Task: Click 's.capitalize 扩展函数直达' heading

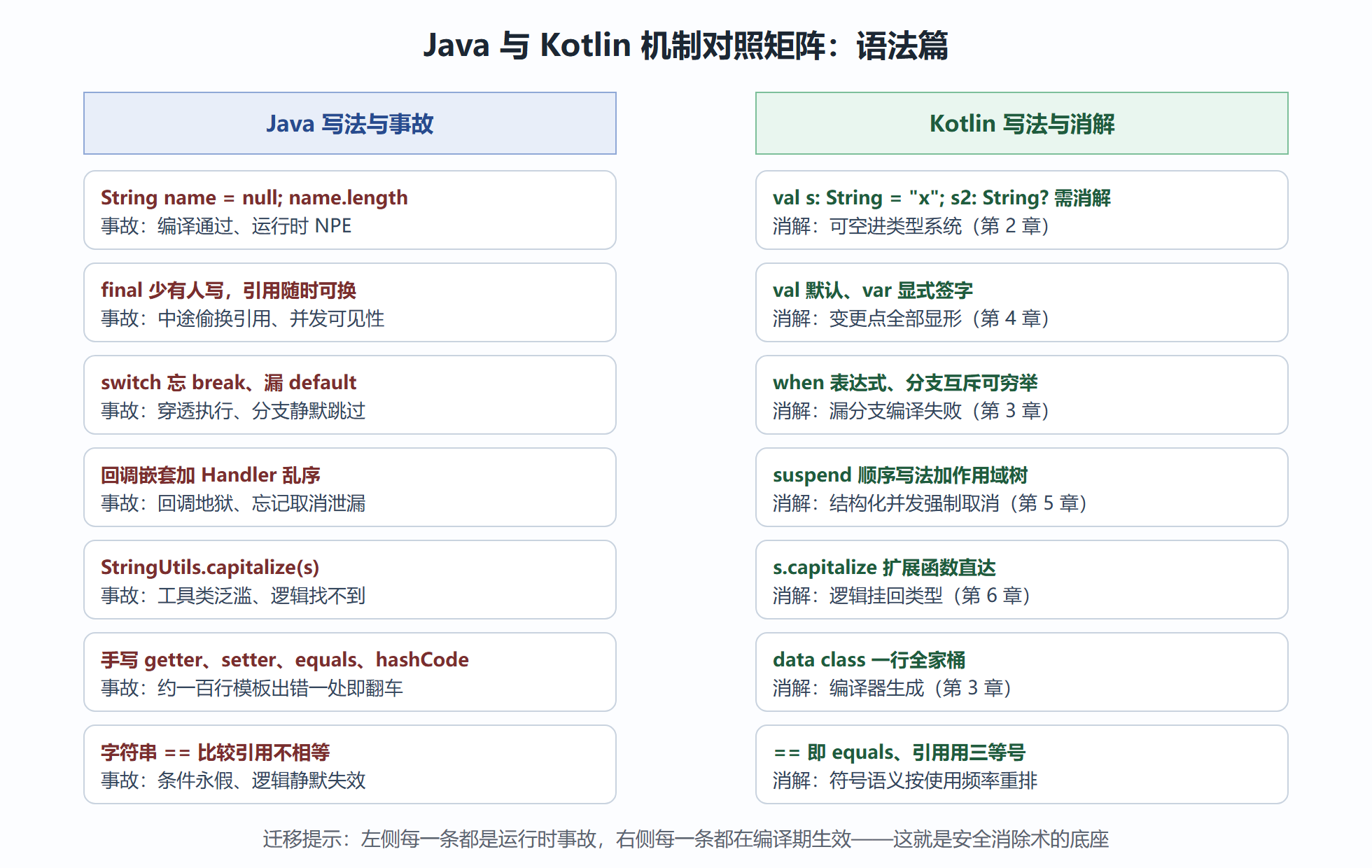Action: [x=884, y=567]
